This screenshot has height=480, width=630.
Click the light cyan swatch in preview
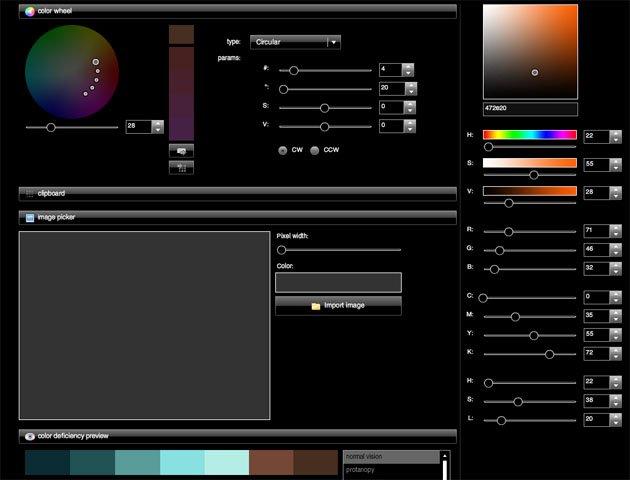[x=227, y=462]
